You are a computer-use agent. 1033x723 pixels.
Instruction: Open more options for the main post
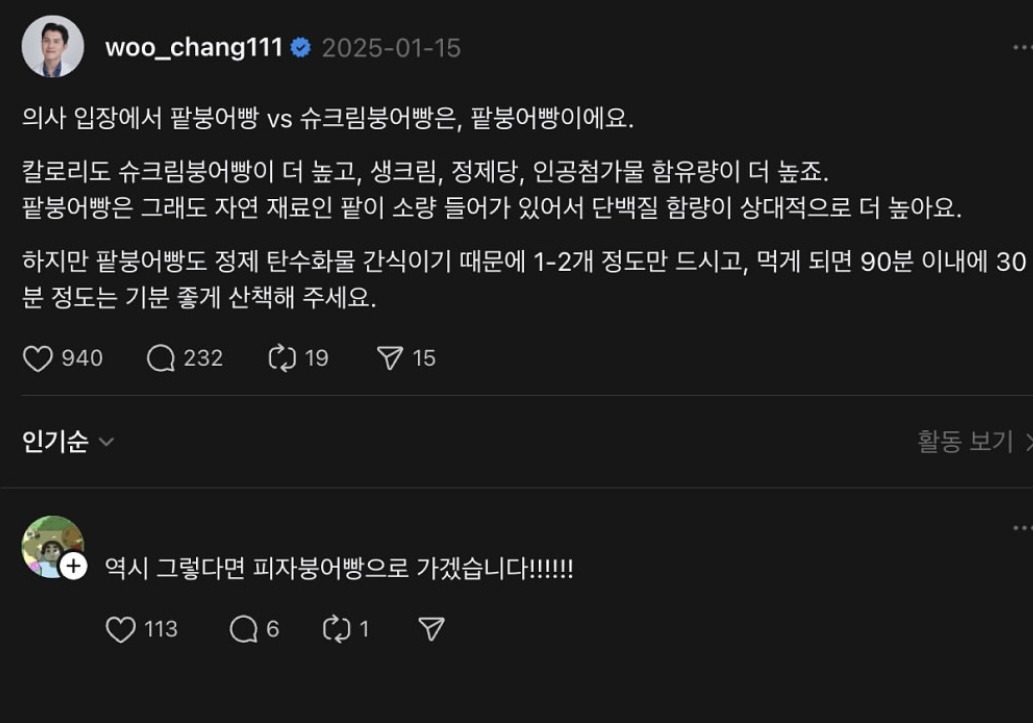click(x=1021, y=47)
